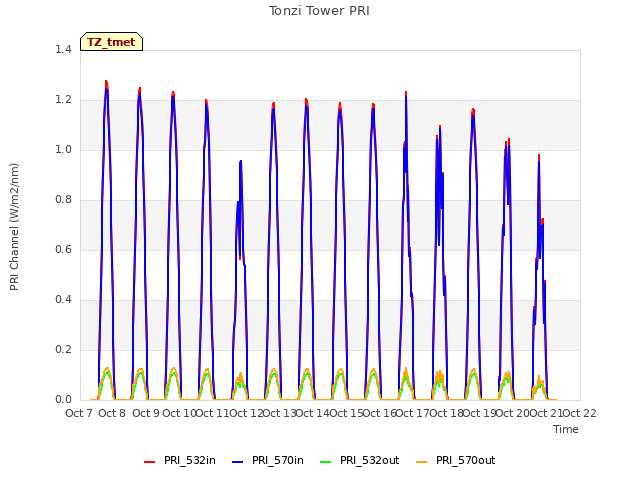Viewport: 640px width, 480px height.
Task: Click the 0.0 y-axis tick label
Action: pos(63,400)
